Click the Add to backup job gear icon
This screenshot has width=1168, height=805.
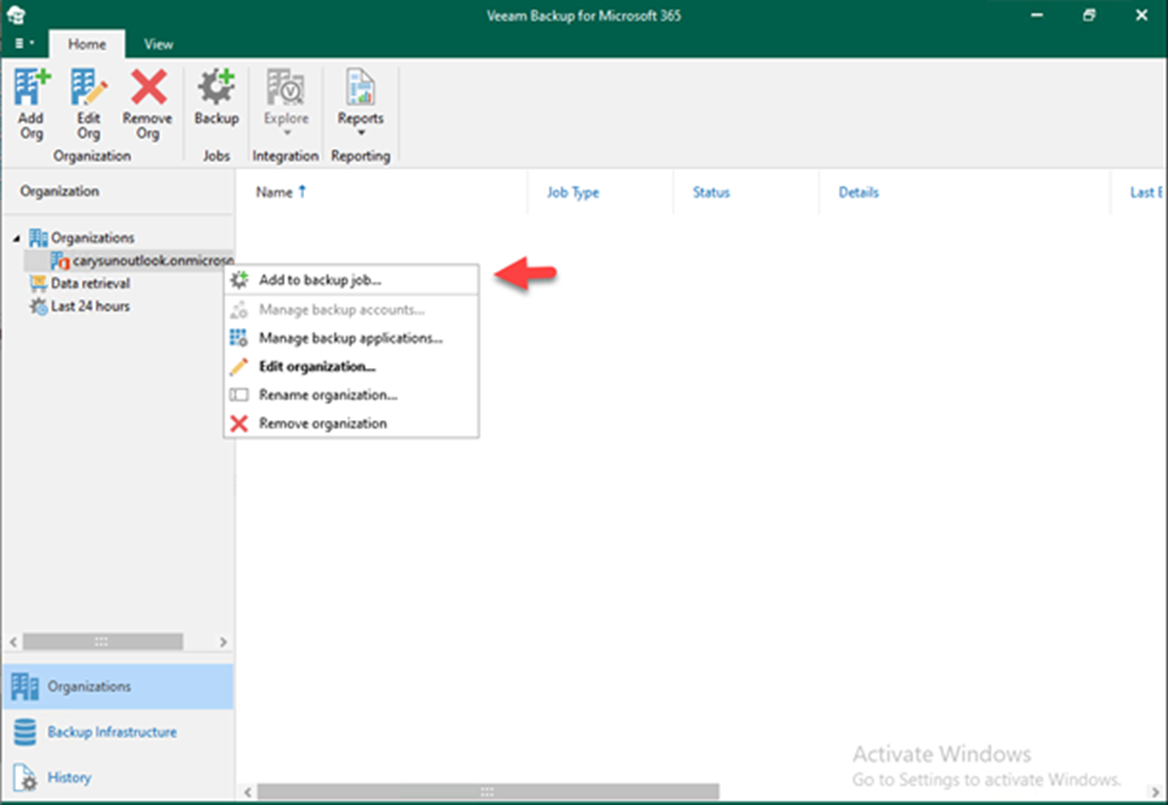pyautogui.click(x=239, y=280)
